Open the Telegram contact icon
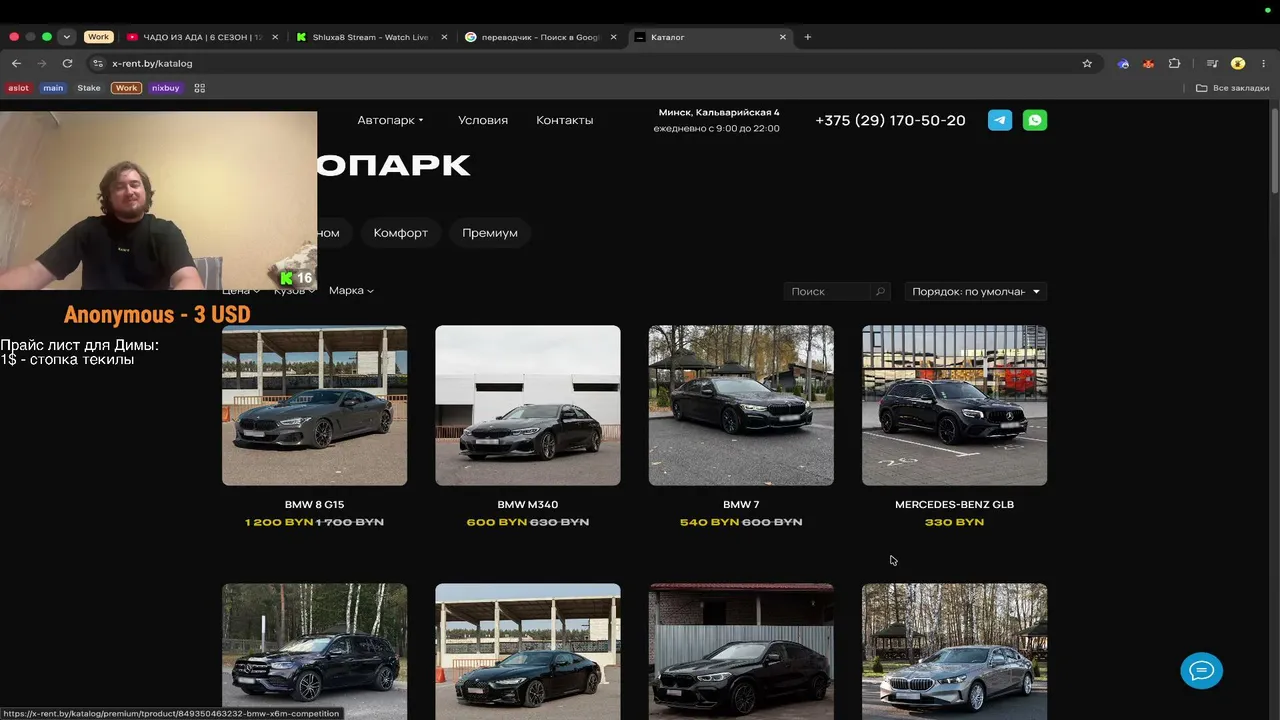The width and height of the screenshot is (1280, 720). [1000, 120]
